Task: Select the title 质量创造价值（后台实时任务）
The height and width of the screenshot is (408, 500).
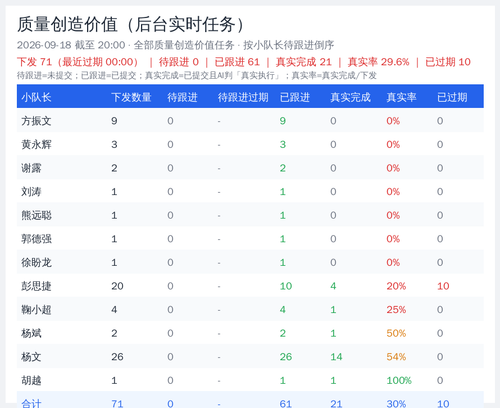Action: [x=132, y=25]
